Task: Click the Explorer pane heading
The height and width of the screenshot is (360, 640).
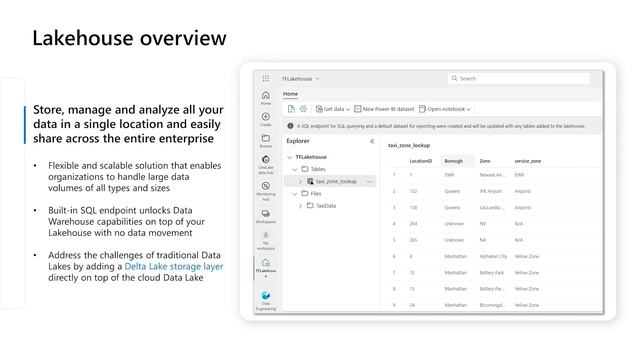Action: point(298,141)
